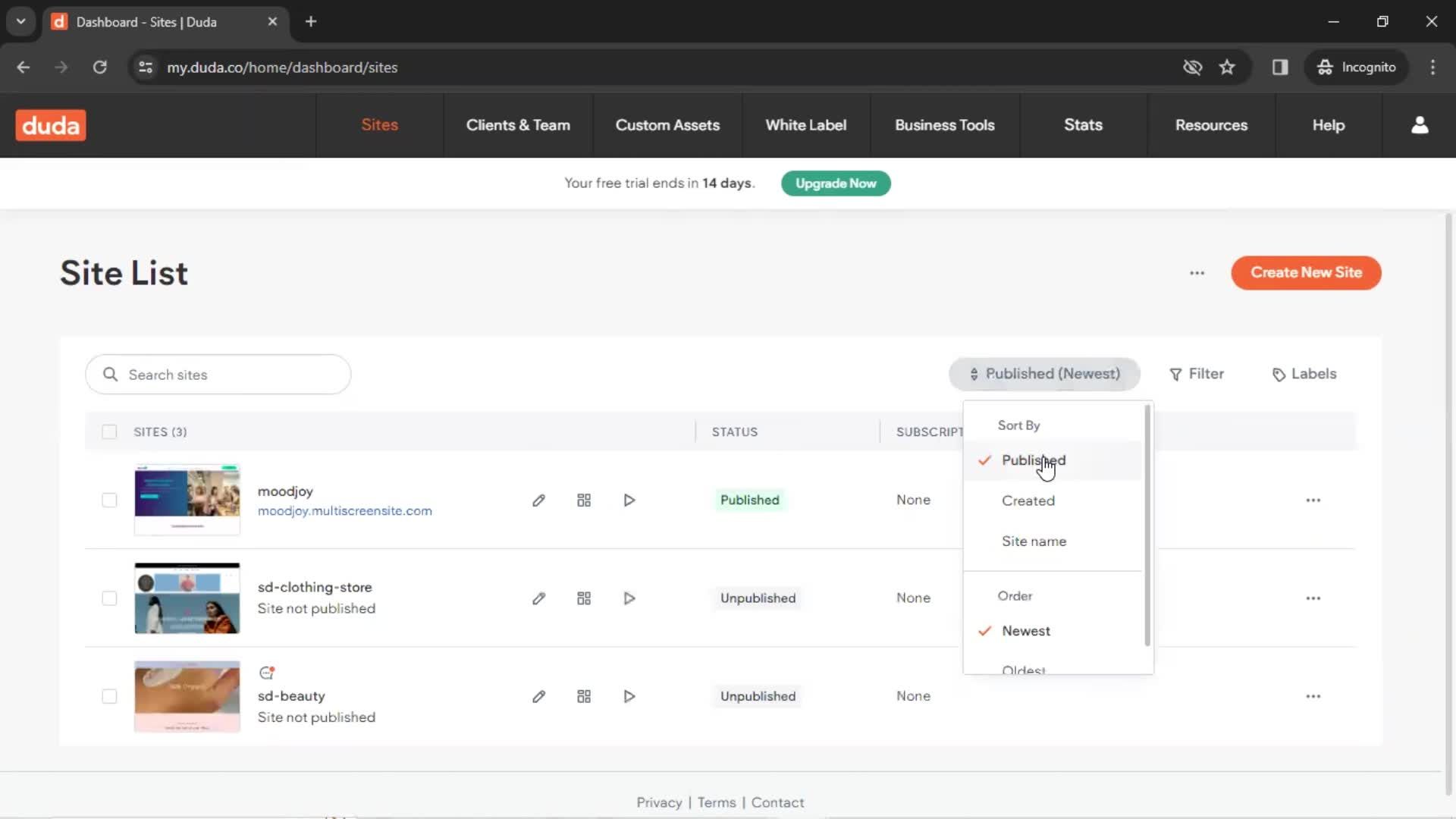Open the Custom Assets menu
The width and height of the screenshot is (1456, 819).
[x=667, y=125]
